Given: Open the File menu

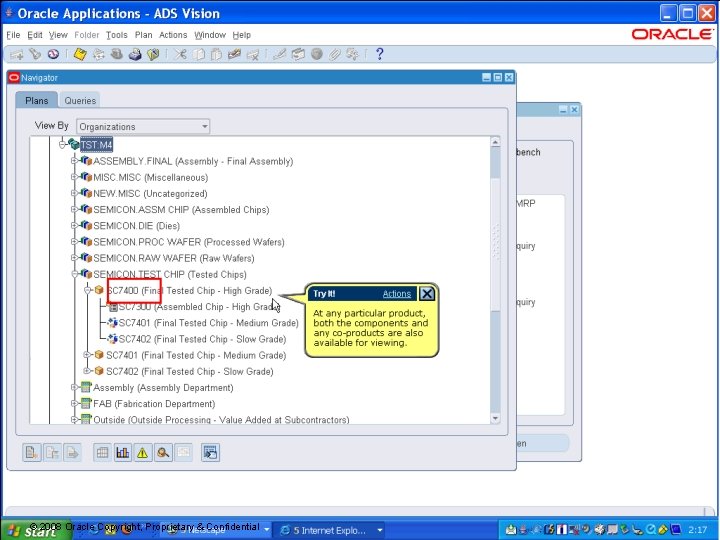Looking at the screenshot, I should coord(13,35).
